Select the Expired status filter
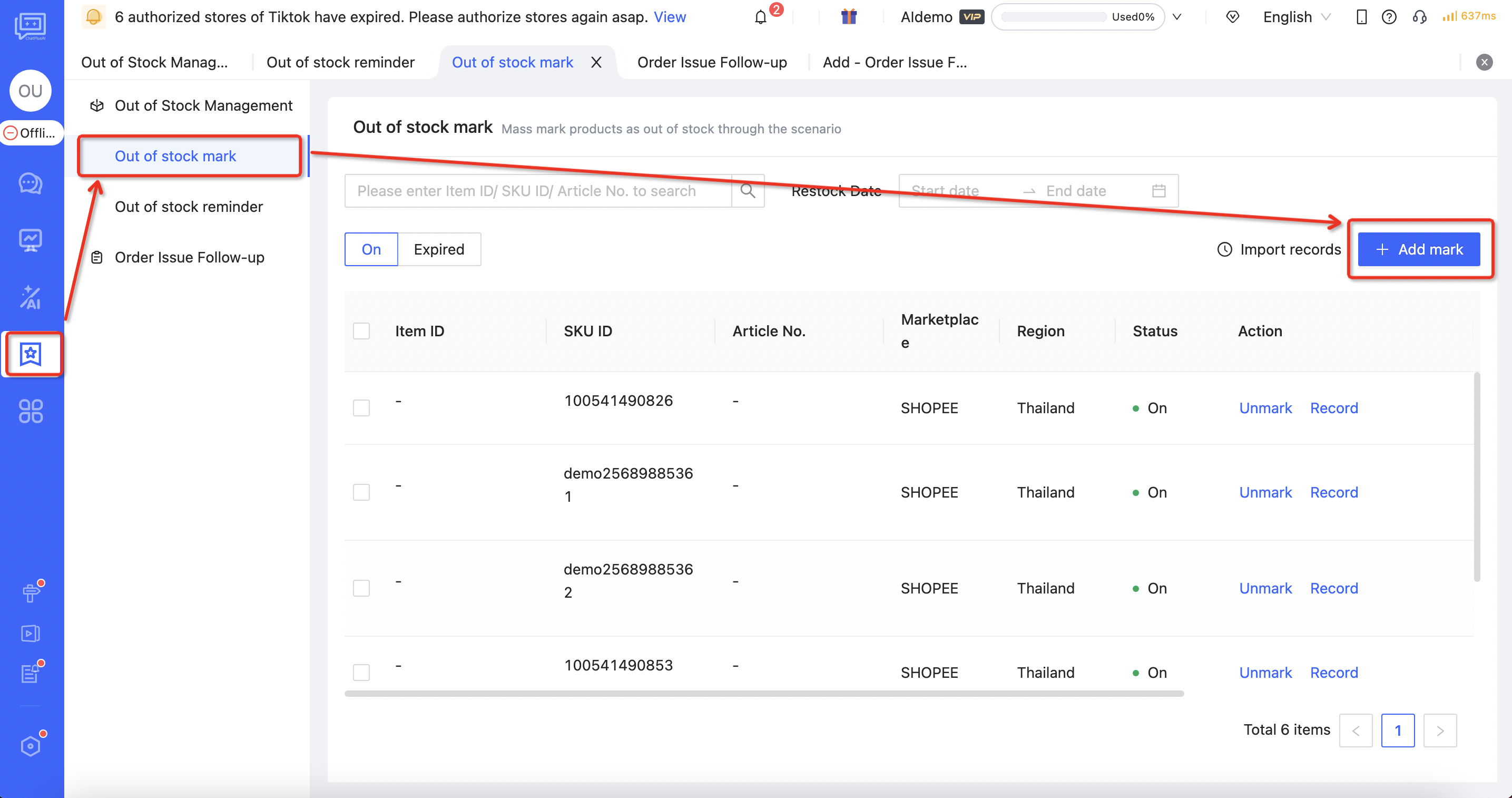1512x798 pixels. pos(439,249)
